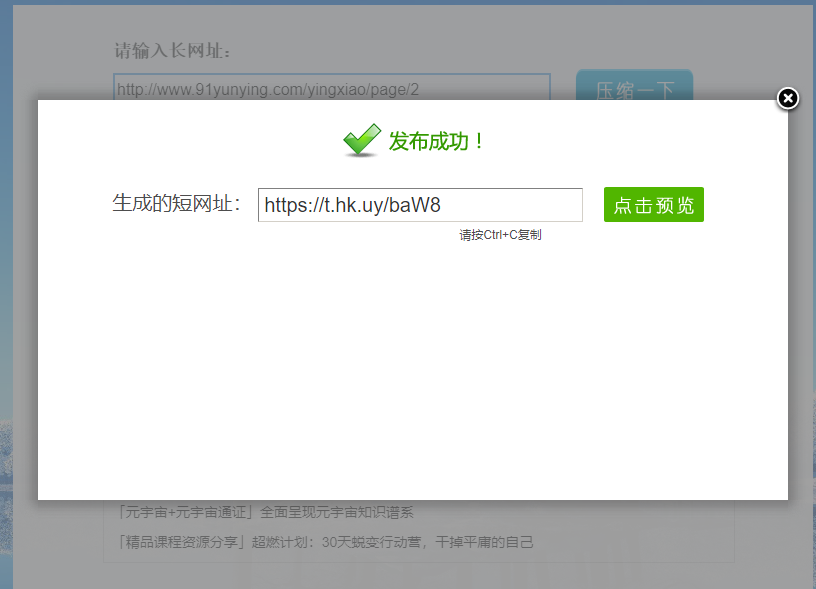Image resolution: width=816 pixels, height=589 pixels.
Task: Click the long URL input behind the dialog
Action: point(332,87)
